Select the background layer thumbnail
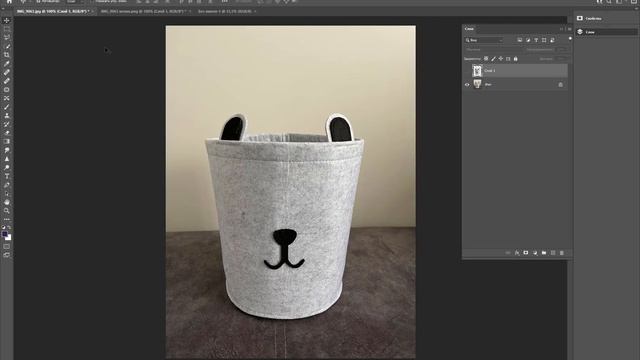Viewport: 640px width, 360px height. (x=477, y=84)
